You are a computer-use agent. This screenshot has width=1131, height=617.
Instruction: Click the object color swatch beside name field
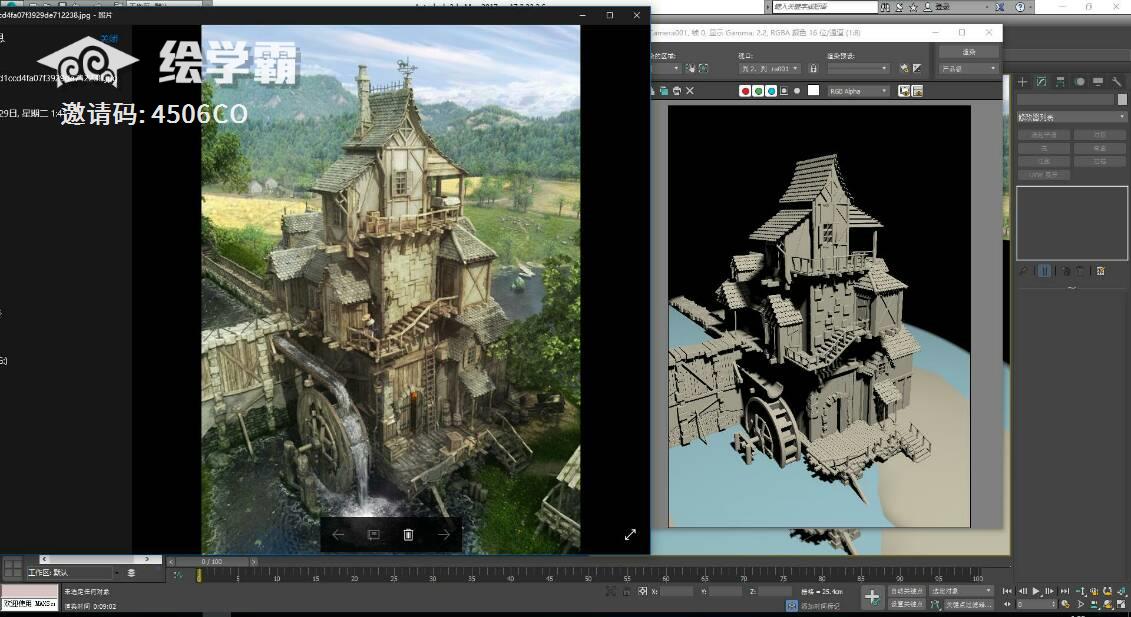coord(1122,100)
